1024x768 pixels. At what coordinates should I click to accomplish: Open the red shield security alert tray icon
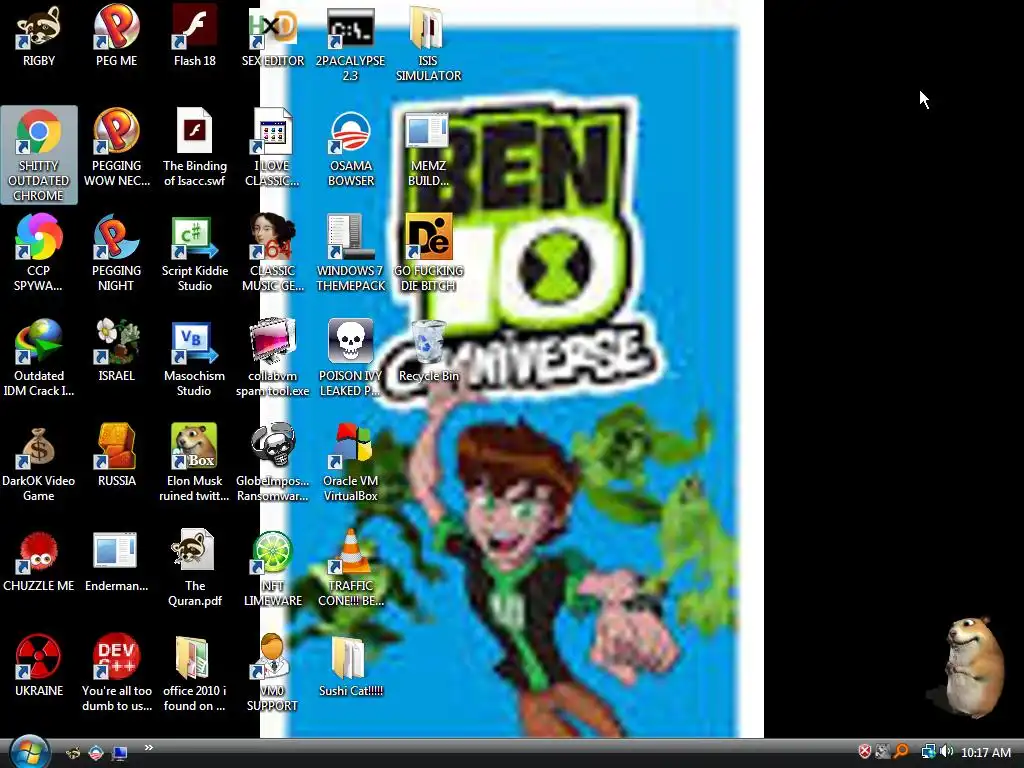tap(865, 752)
